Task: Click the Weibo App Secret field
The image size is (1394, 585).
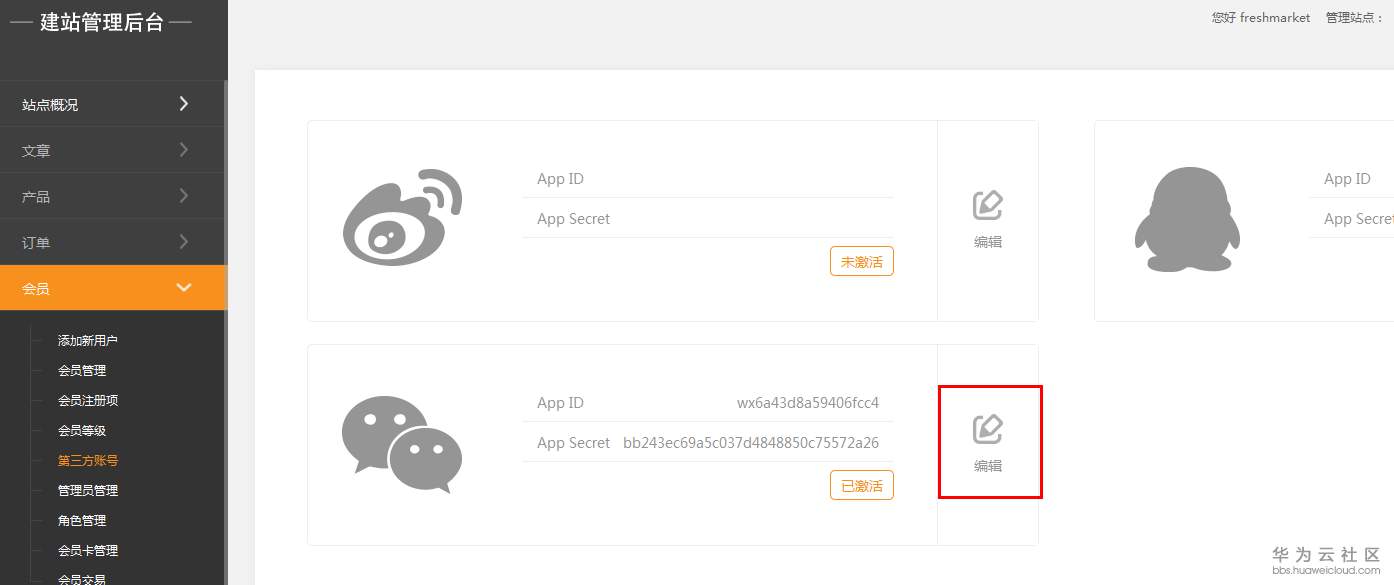Action: click(708, 219)
